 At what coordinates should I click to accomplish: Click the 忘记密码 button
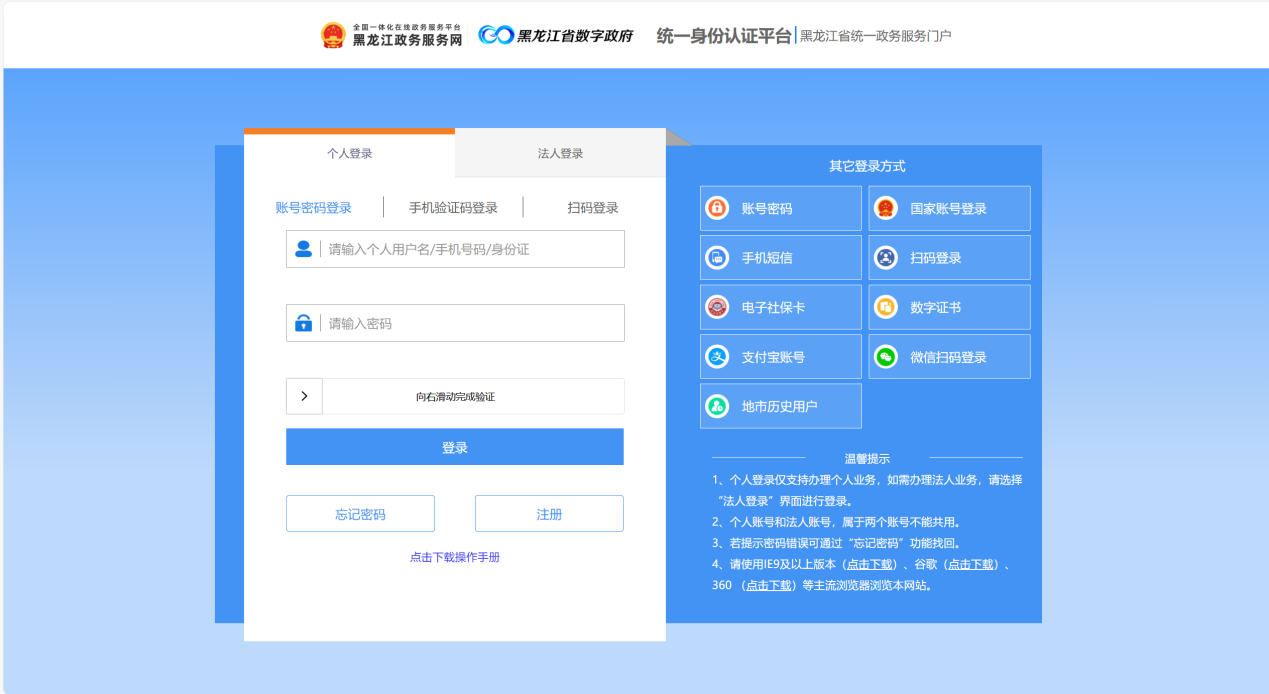tap(360, 514)
